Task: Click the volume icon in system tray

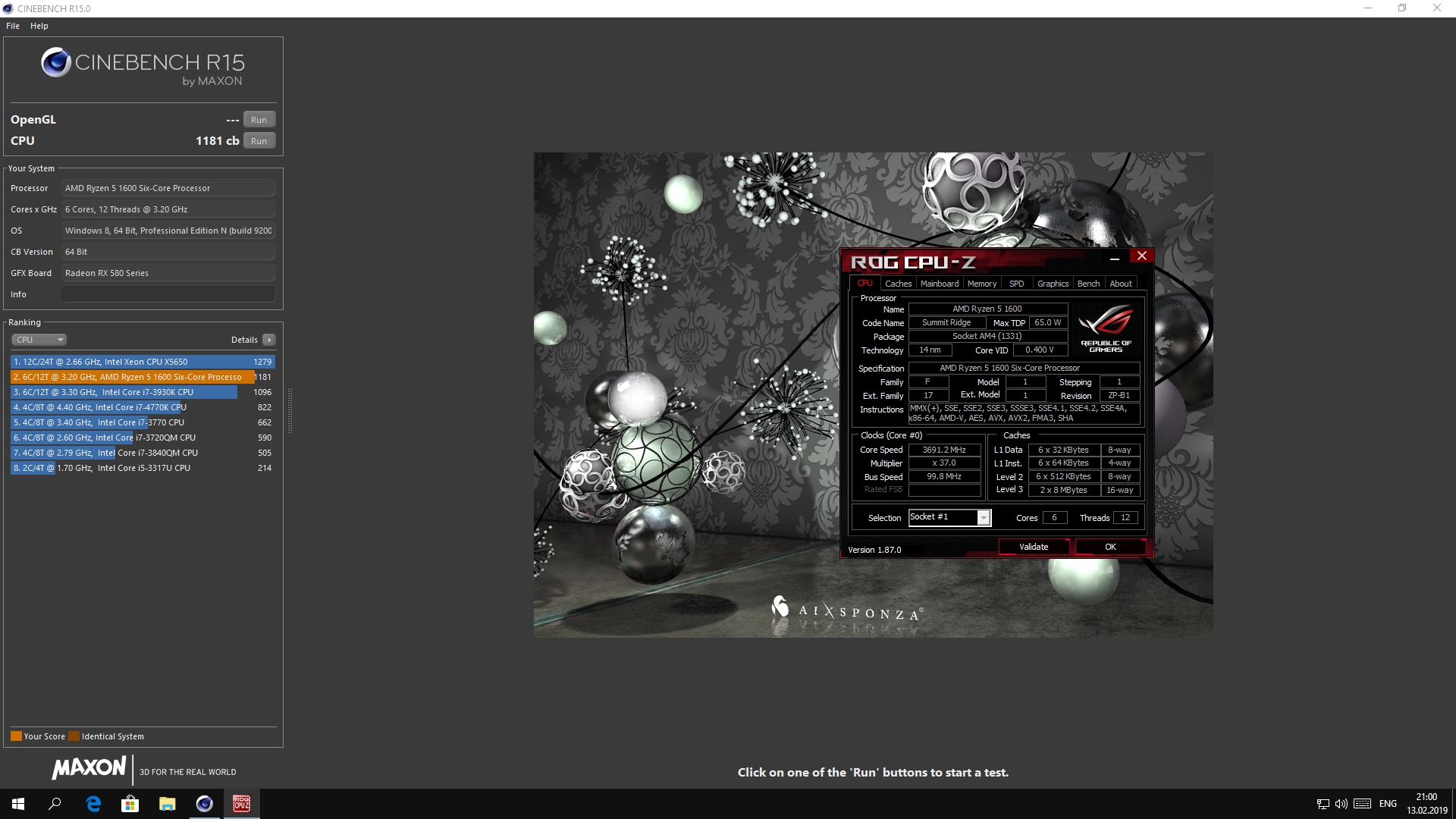Action: 1341,803
